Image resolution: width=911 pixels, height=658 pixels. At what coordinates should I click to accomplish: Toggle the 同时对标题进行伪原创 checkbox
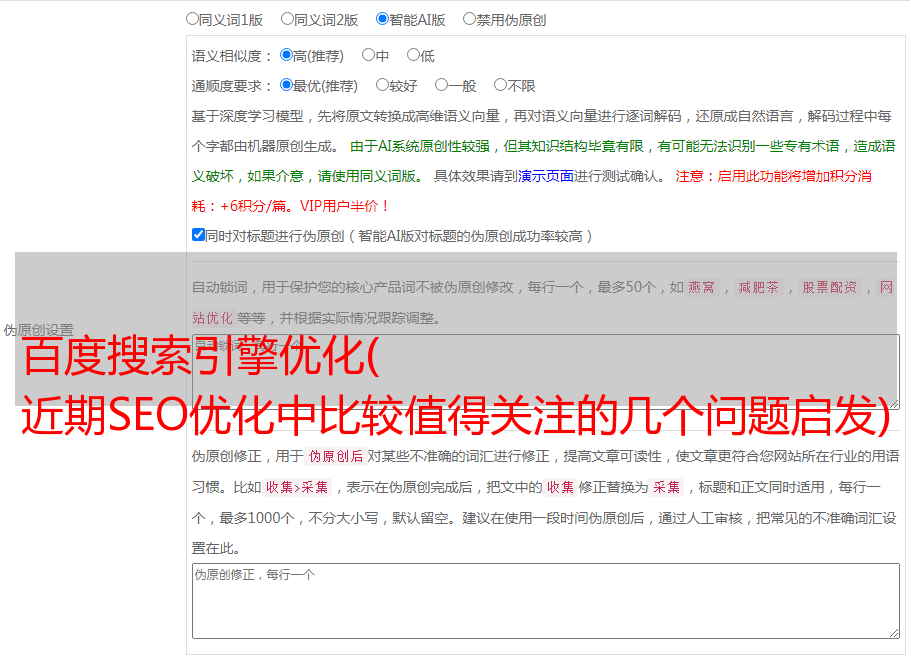[198, 235]
